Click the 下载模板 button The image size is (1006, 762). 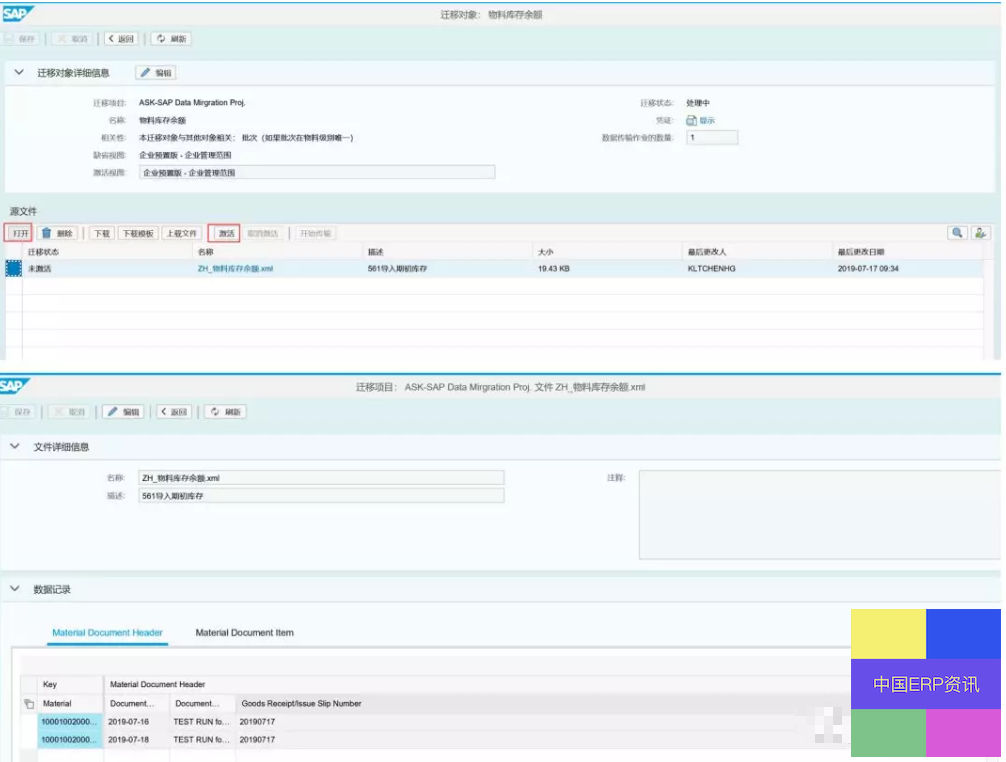138,233
